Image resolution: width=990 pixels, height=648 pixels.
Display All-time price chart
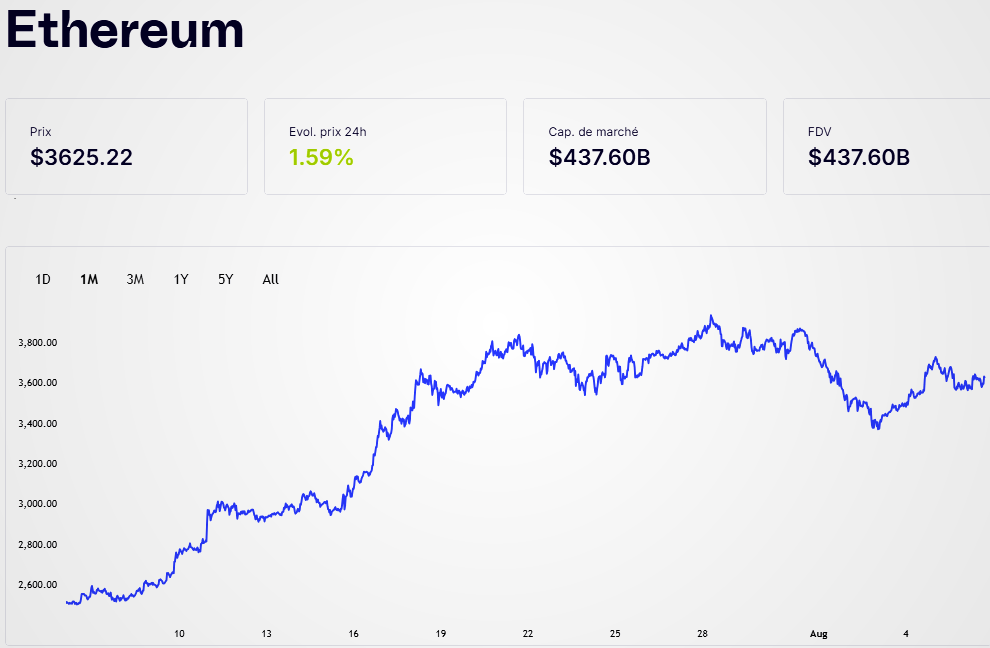tap(270, 279)
